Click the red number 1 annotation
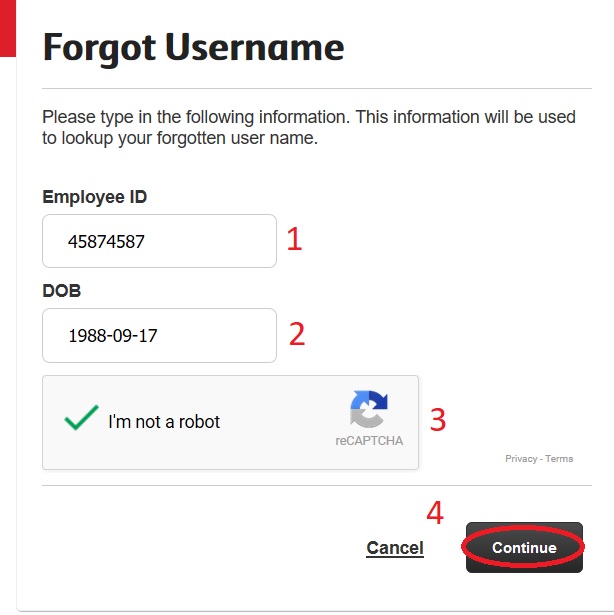 pyautogui.click(x=294, y=239)
